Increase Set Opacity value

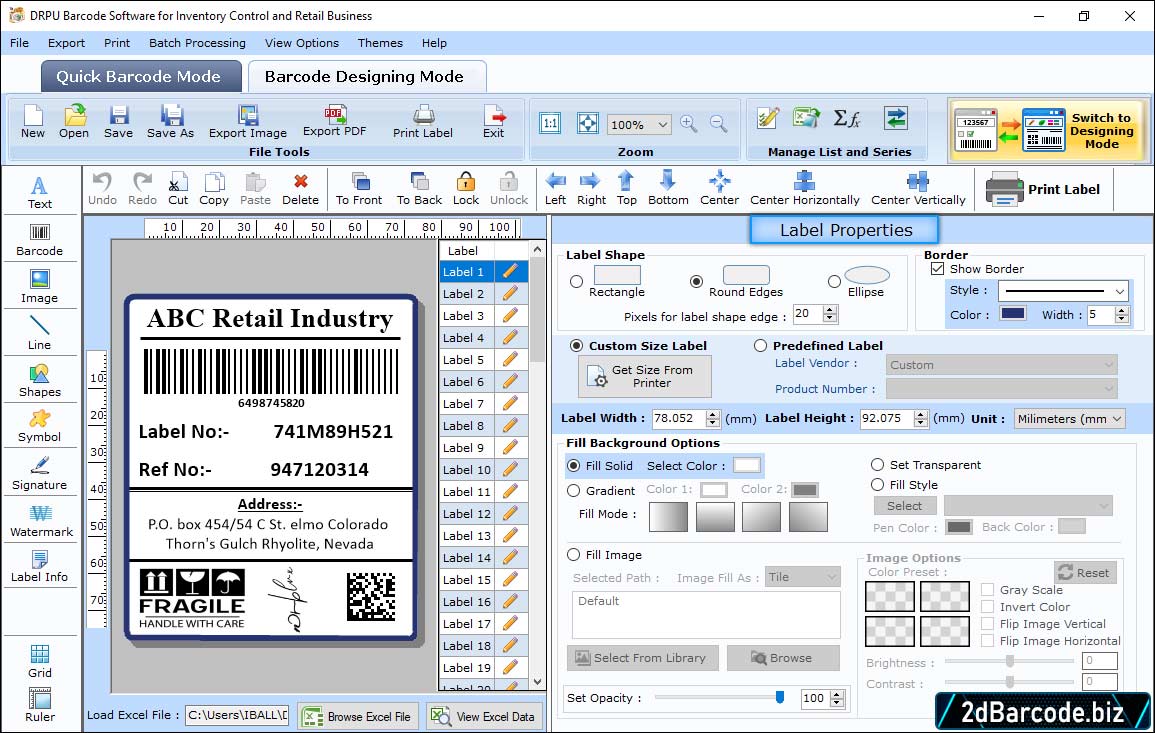[837, 695]
